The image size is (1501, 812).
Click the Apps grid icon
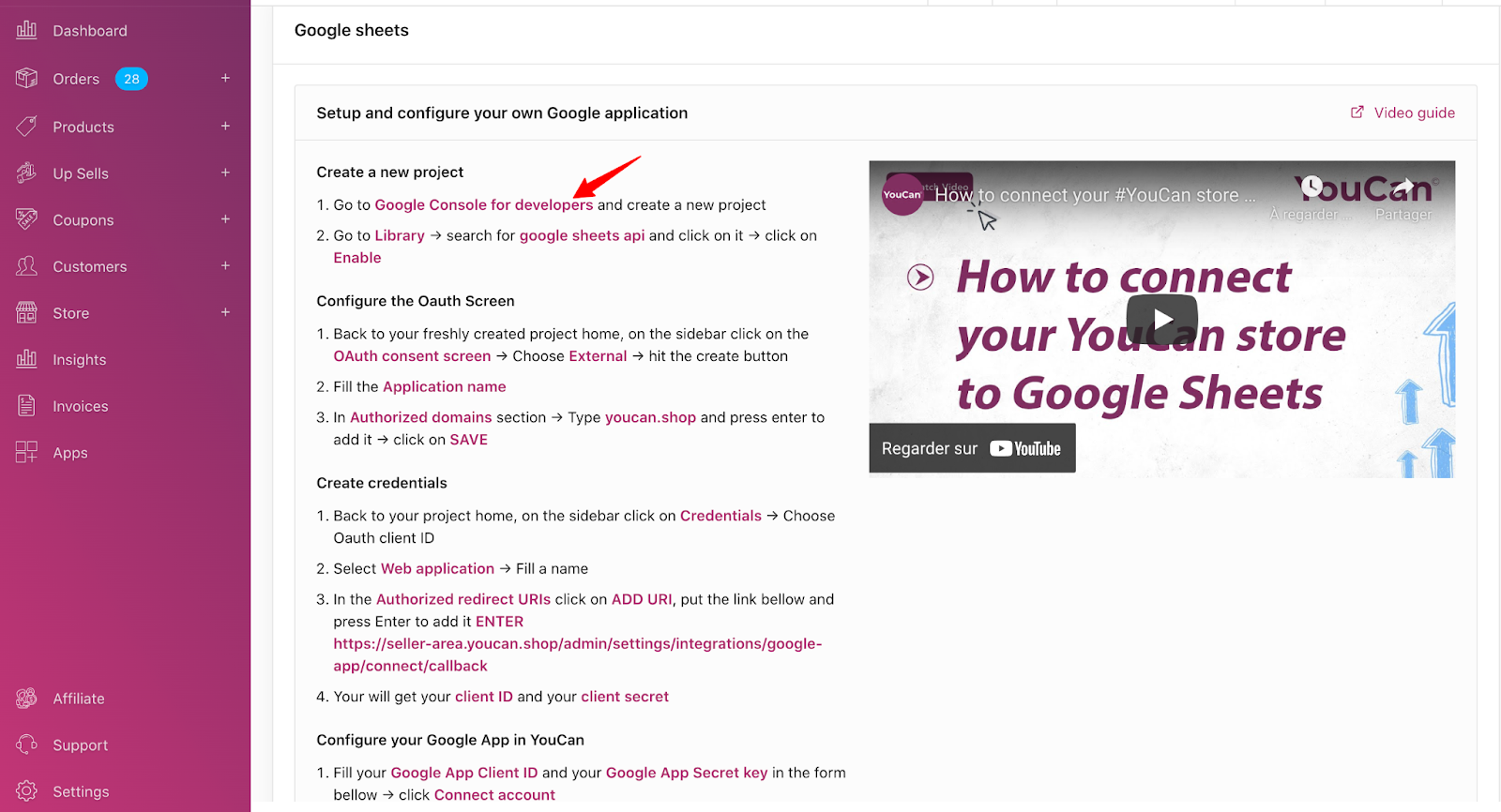(x=26, y=452)
